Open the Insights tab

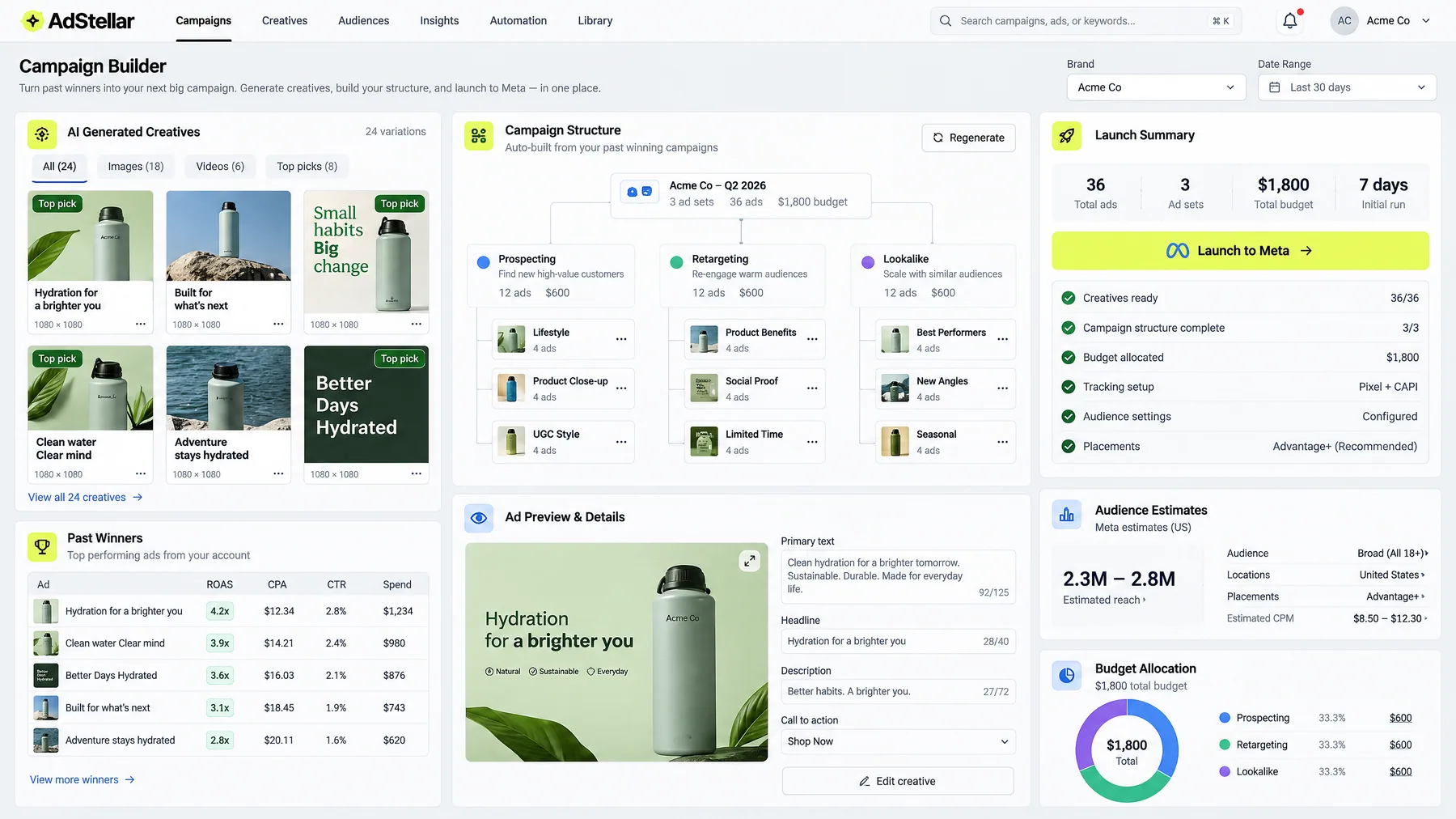(x=439, y=21)
